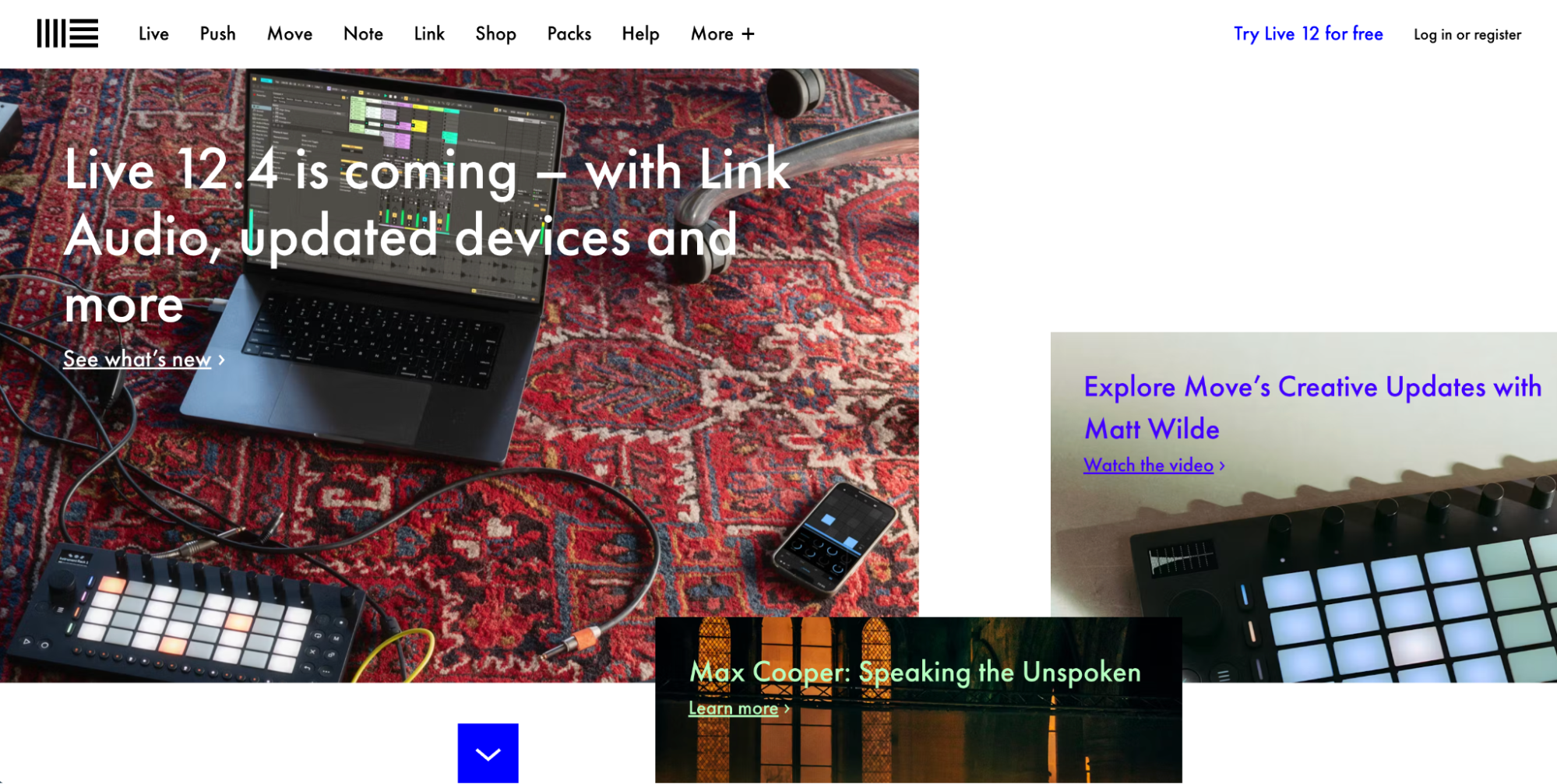Click Log in or register
Viewport: 1557px width, 784px height.
[1467, 34]
